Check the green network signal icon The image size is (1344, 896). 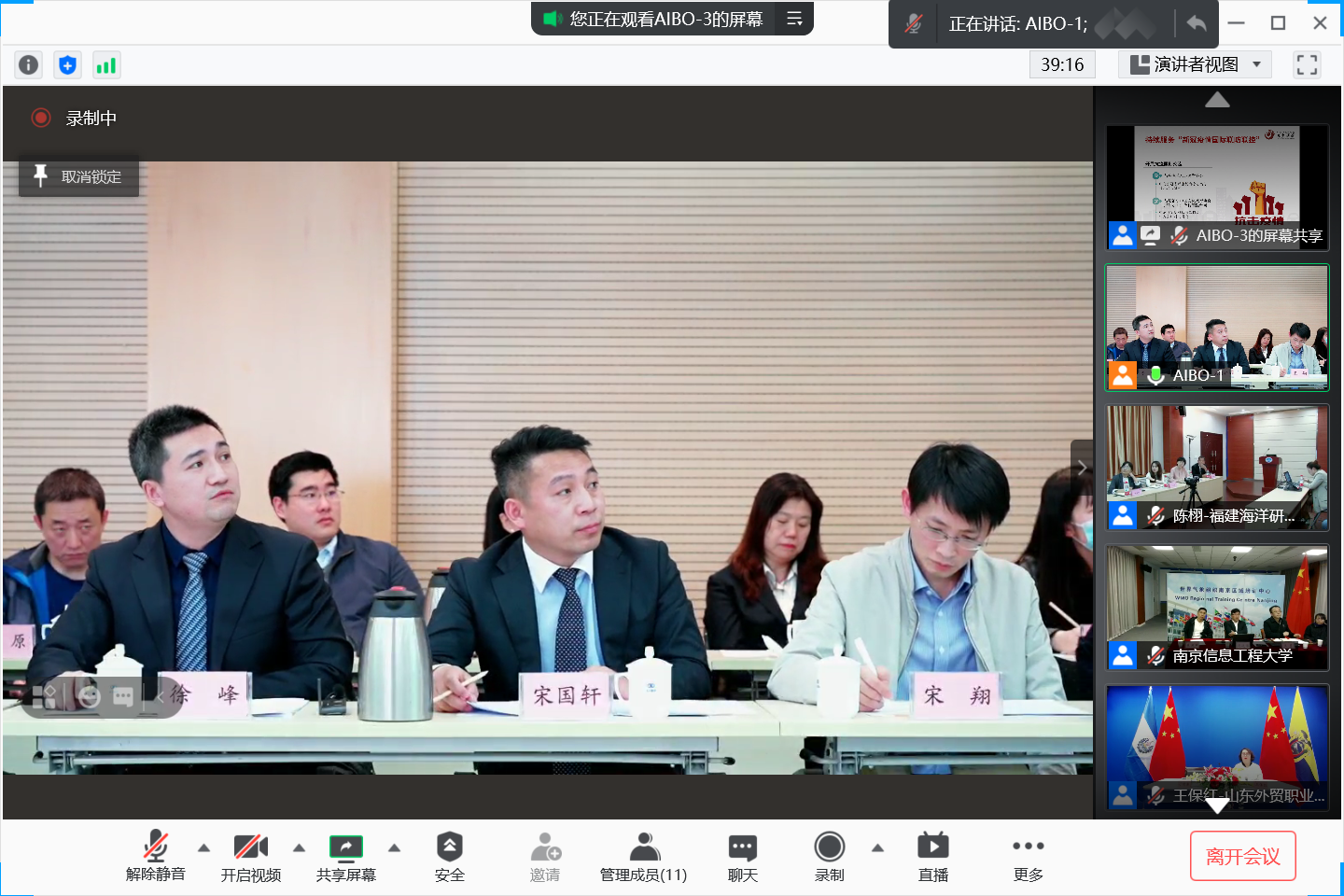(x=106, y=64)
